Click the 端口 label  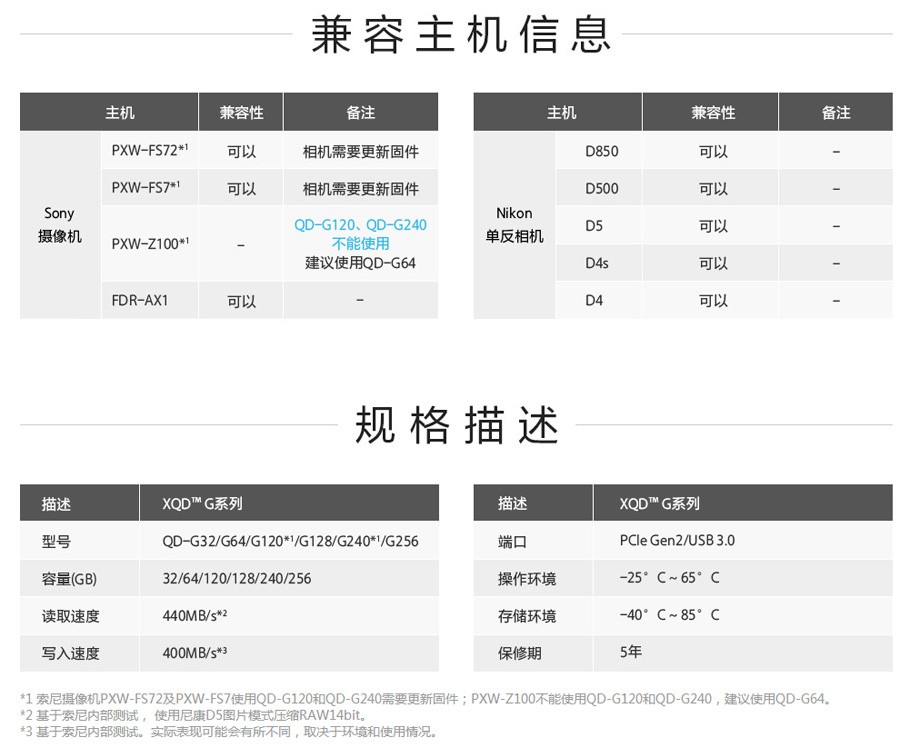click(512, 541)
